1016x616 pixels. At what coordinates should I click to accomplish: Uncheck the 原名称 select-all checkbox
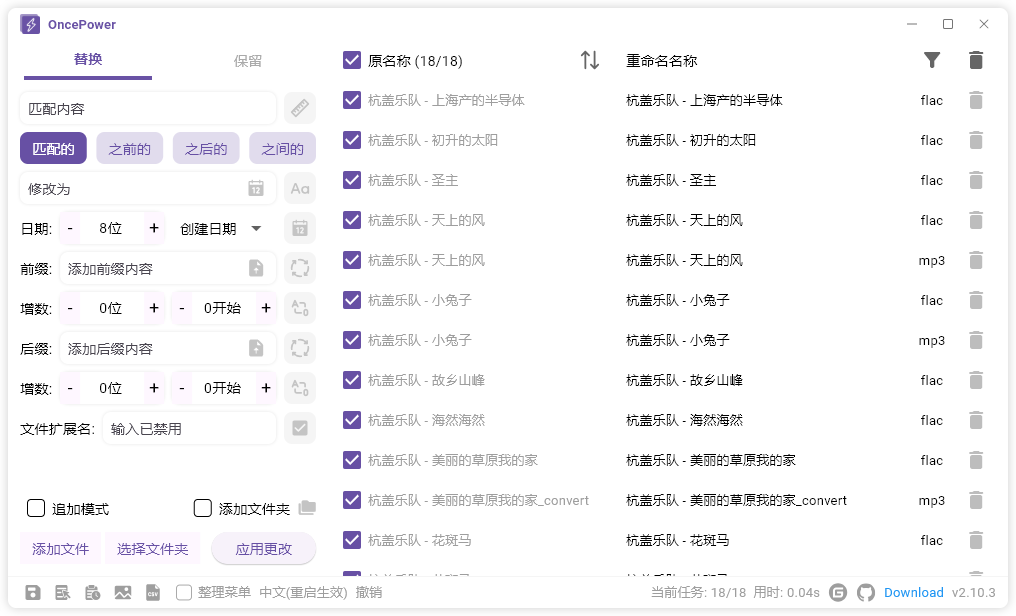coord(352,60)
